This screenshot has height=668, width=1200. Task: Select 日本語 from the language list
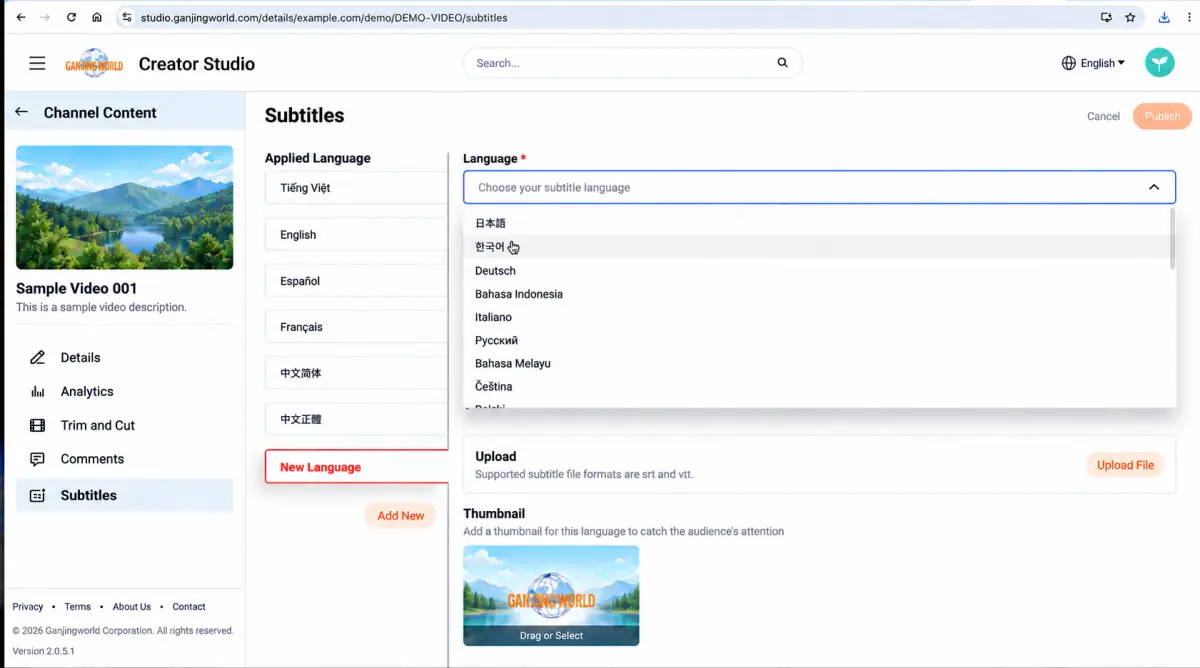pos(815,223)
